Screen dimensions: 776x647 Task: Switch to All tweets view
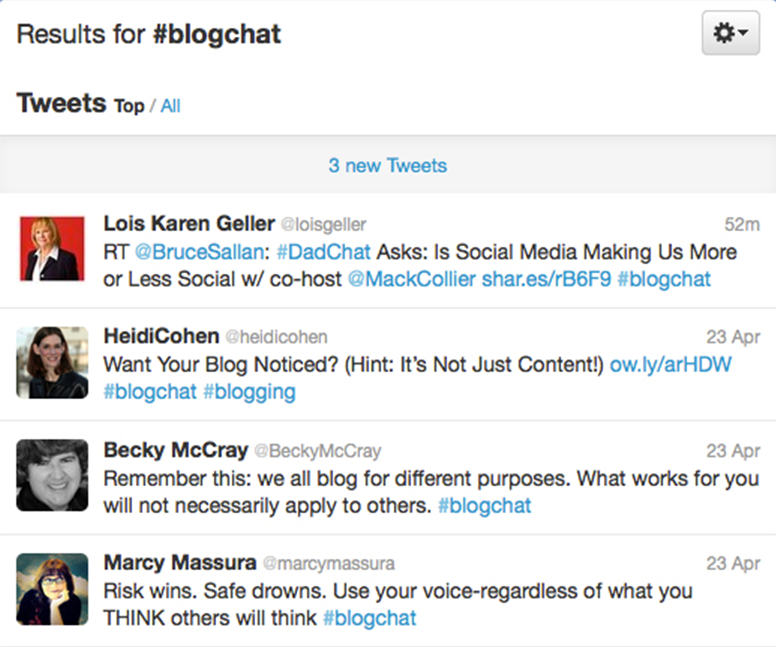click(x=170, y=106)
